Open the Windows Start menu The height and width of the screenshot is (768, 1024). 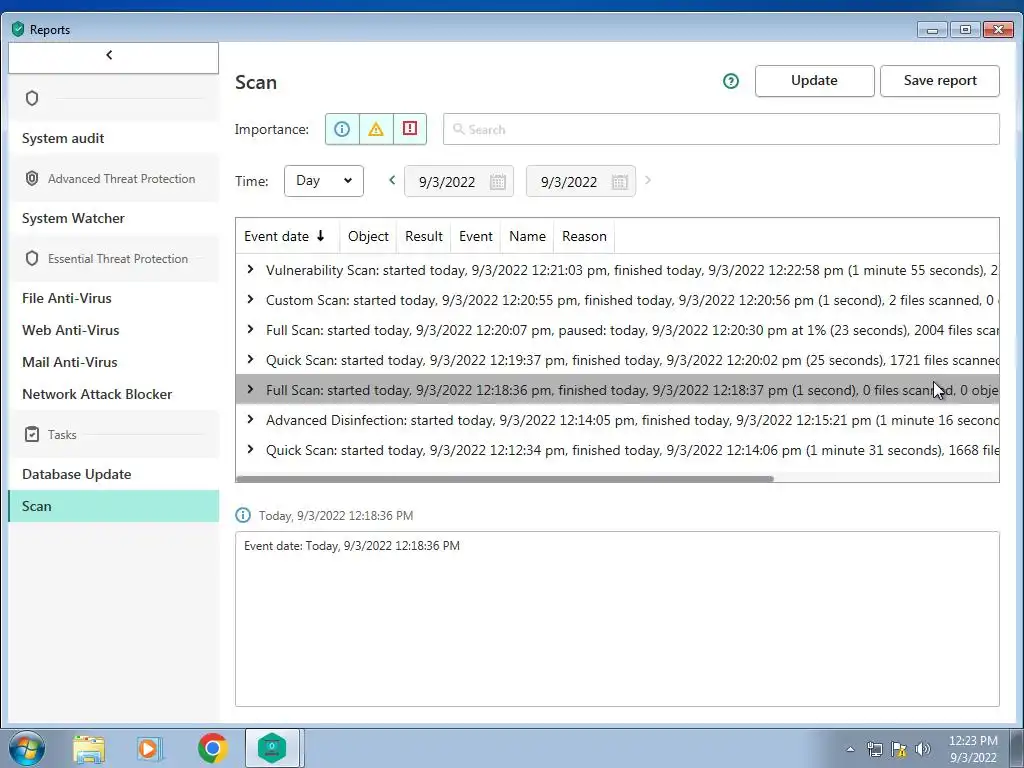27,748
